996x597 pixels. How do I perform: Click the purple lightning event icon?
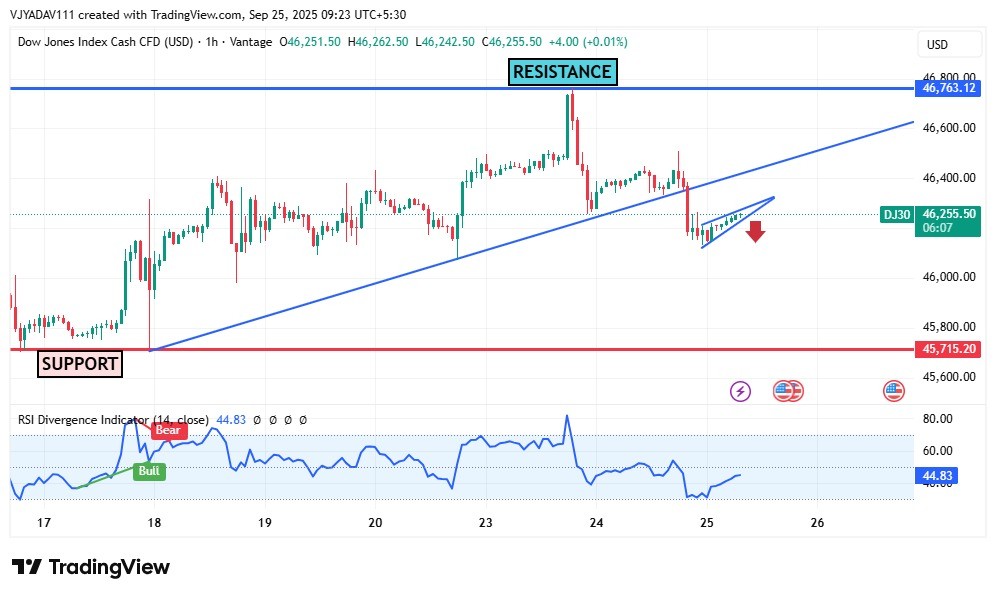(x=740, y=391)
